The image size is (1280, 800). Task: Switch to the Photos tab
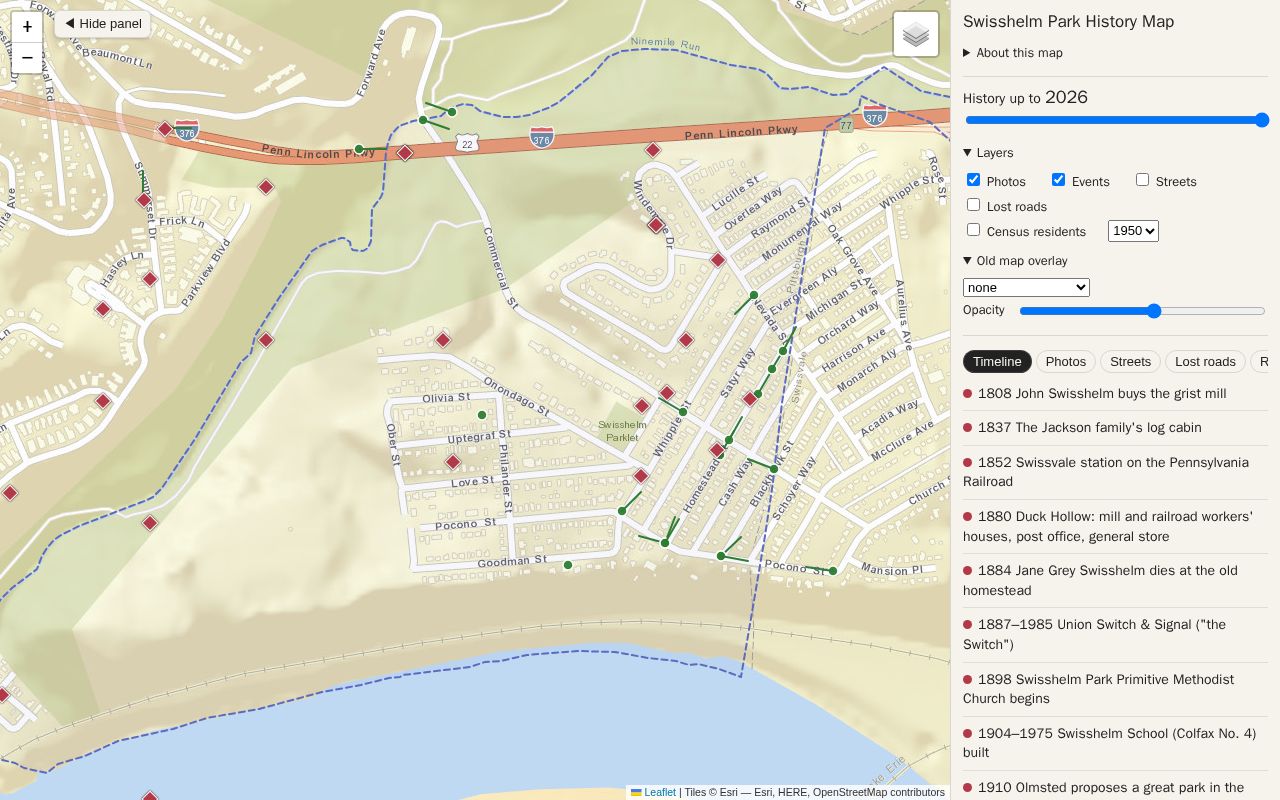[x=1066, y=362]
